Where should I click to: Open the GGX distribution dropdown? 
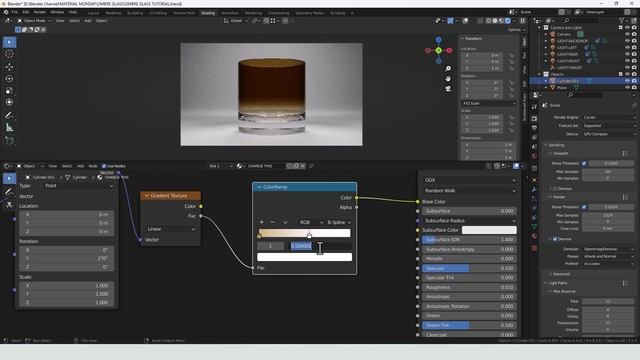[469, 180]
